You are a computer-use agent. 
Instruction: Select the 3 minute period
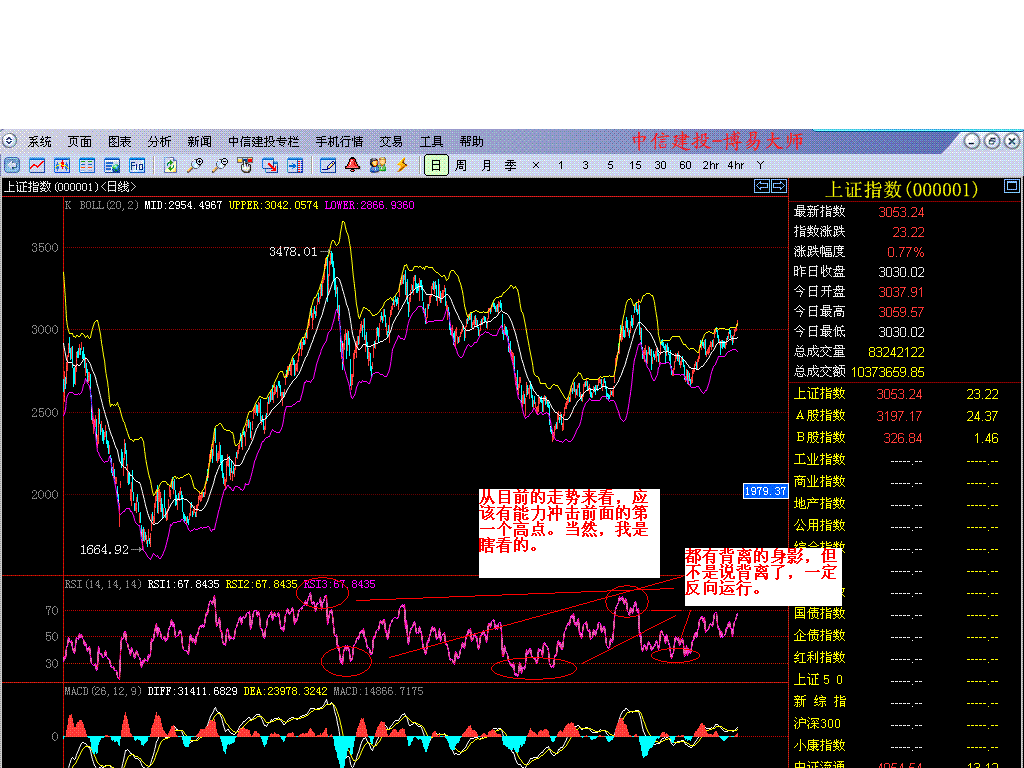(x=585, y=165)
